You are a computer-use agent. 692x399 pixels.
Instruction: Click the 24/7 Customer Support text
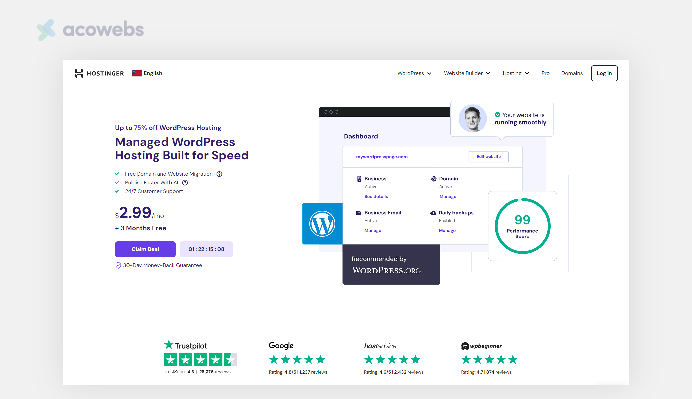[x=154, y=191]
